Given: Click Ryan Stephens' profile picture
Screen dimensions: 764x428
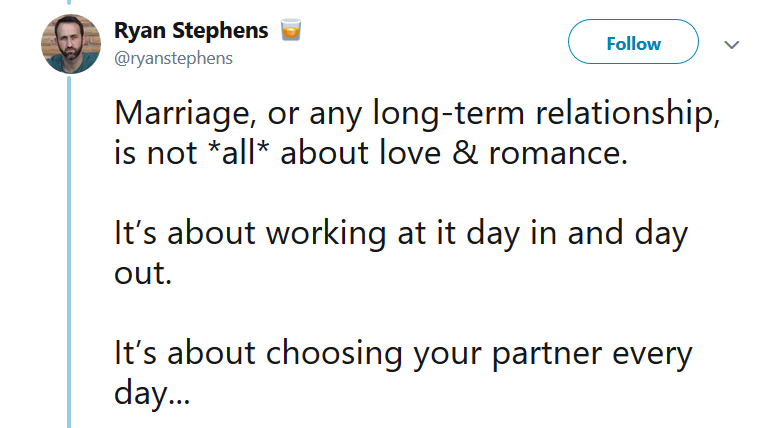Looking at the screenshot, I should tap(71, 44).
